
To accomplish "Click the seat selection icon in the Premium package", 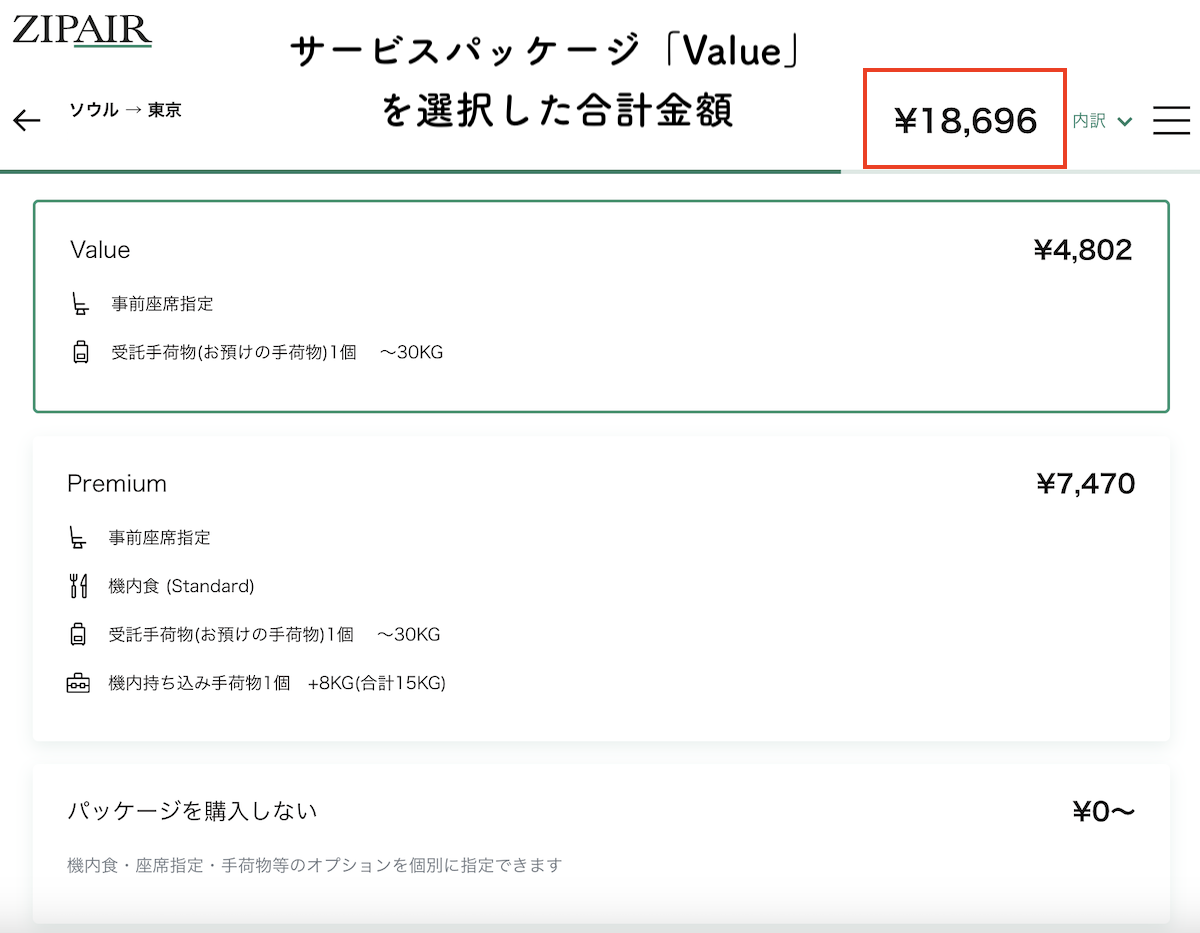I will tap(78, 537).
